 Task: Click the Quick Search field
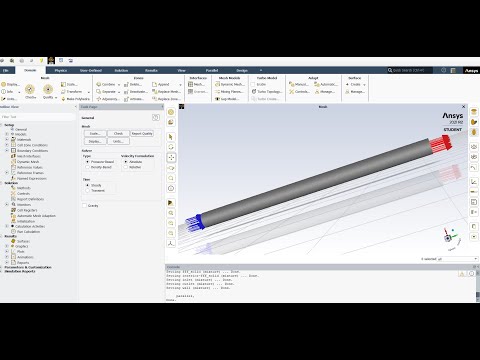click(x=409, y=70)
